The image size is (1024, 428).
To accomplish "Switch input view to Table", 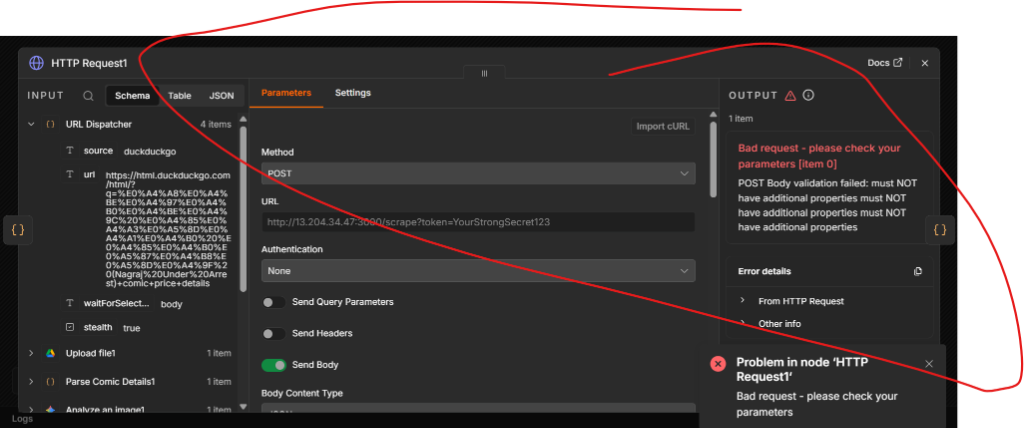I will click(180, 96).
